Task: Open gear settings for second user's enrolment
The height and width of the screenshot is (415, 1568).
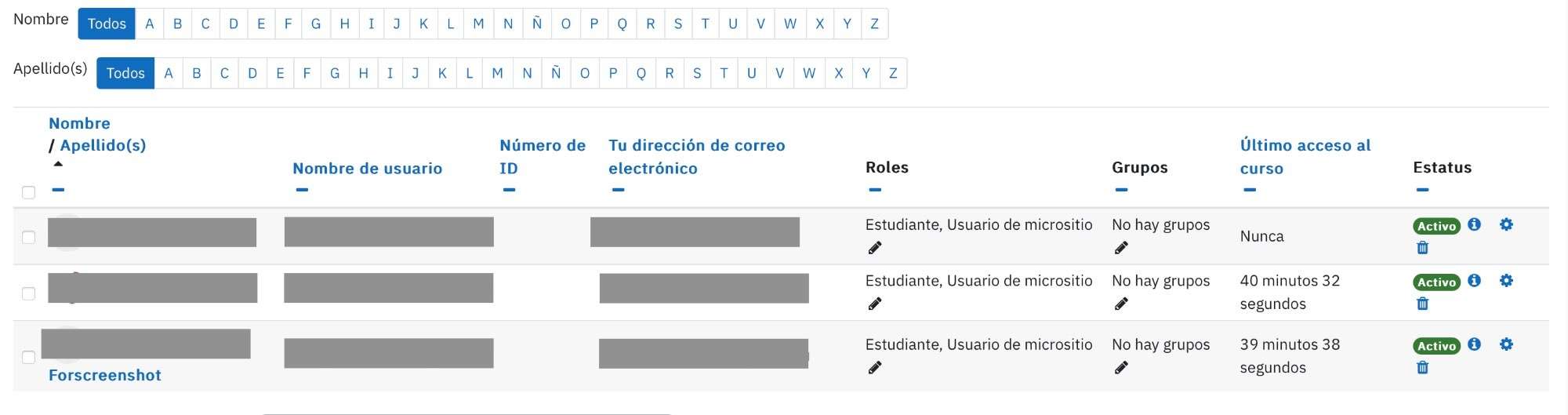Action: tap(1506, 281)
